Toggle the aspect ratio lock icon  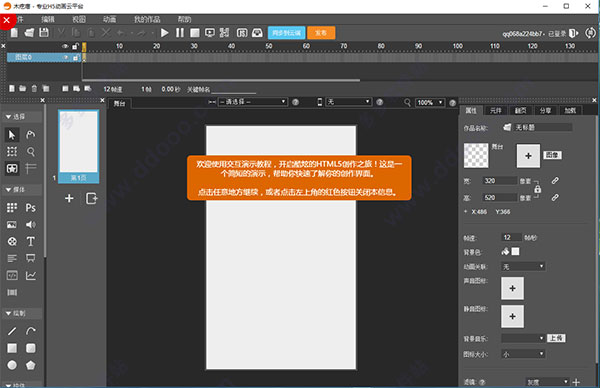point(537,189)
